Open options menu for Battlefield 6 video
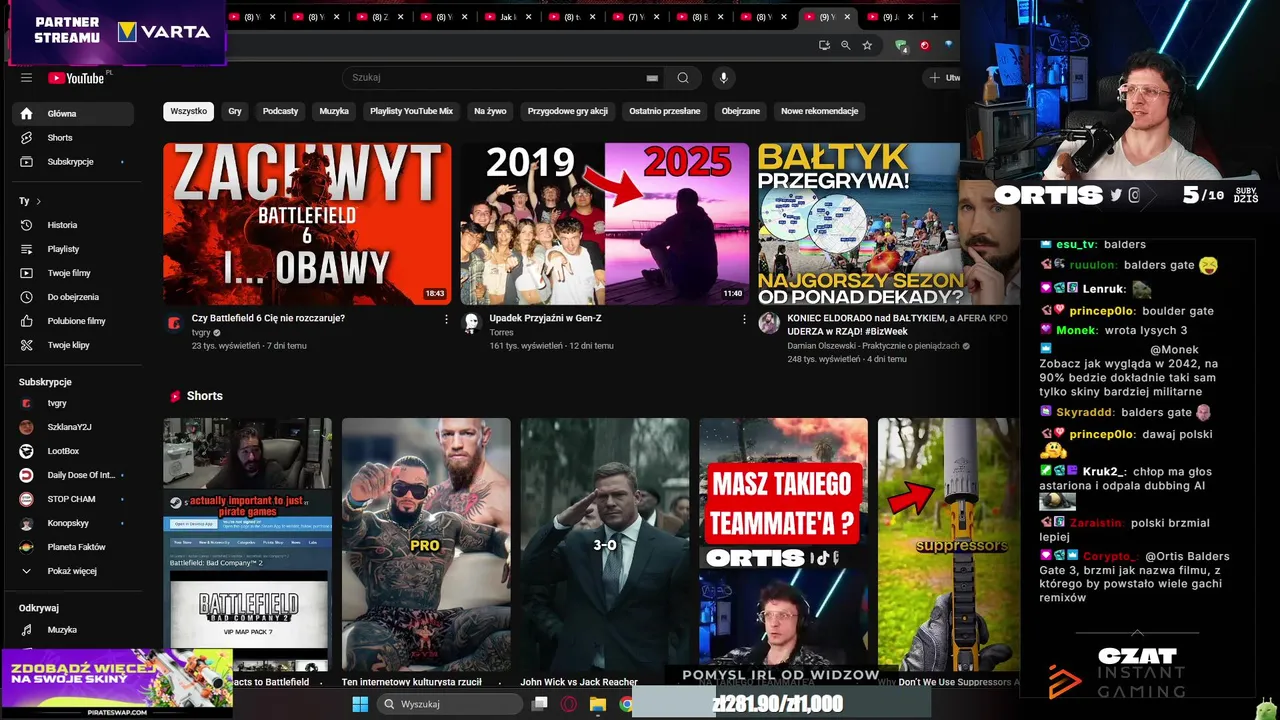This screenshot has height=720, width=1280. point(446,319)
